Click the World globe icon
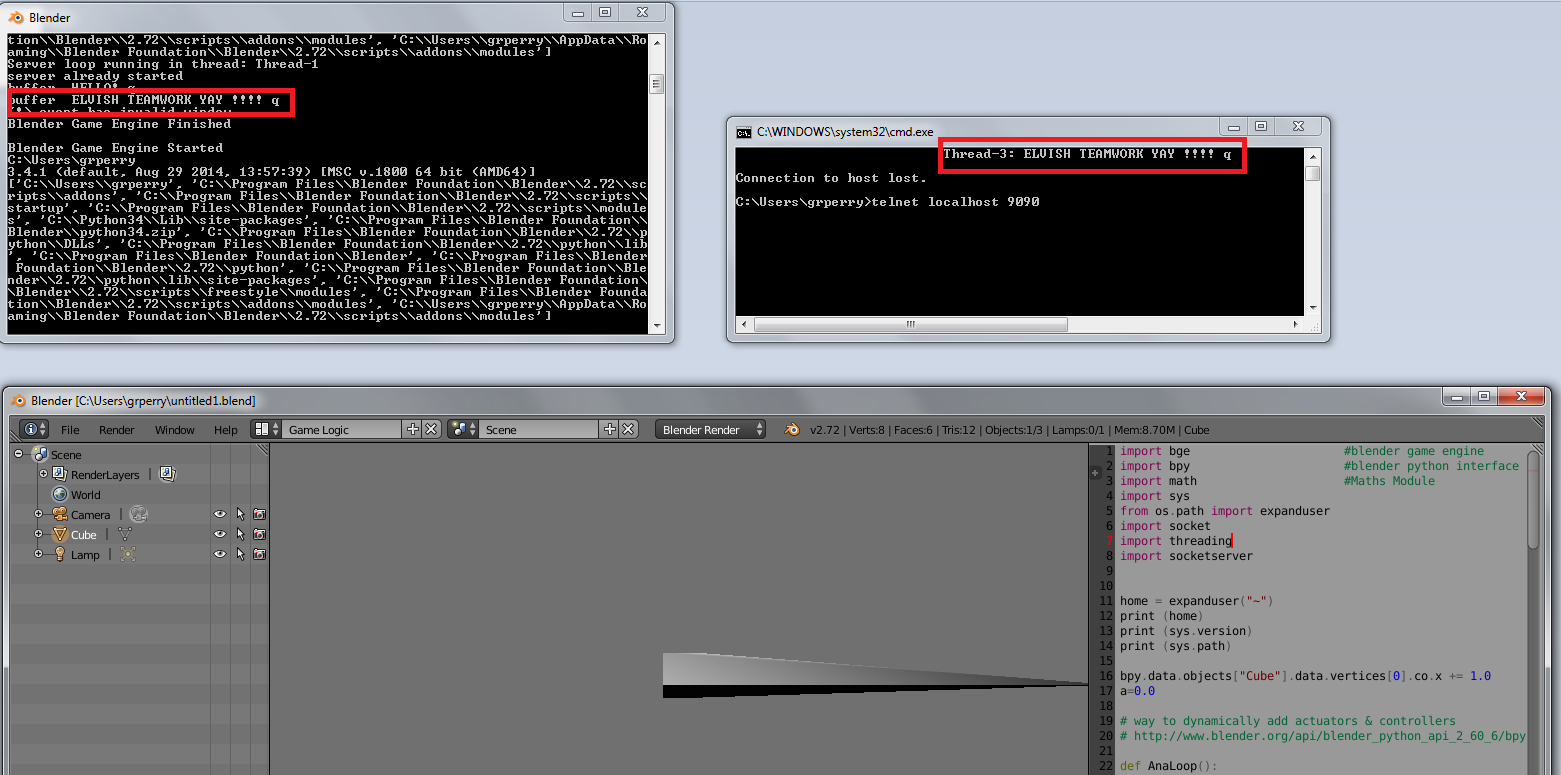 (60, 494)
